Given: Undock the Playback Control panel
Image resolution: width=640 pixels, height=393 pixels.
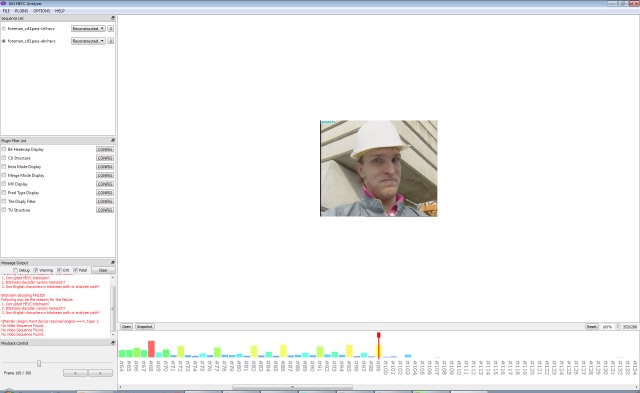Looking at the screenshot, I should pyautogui.click(x=113, y=343).
